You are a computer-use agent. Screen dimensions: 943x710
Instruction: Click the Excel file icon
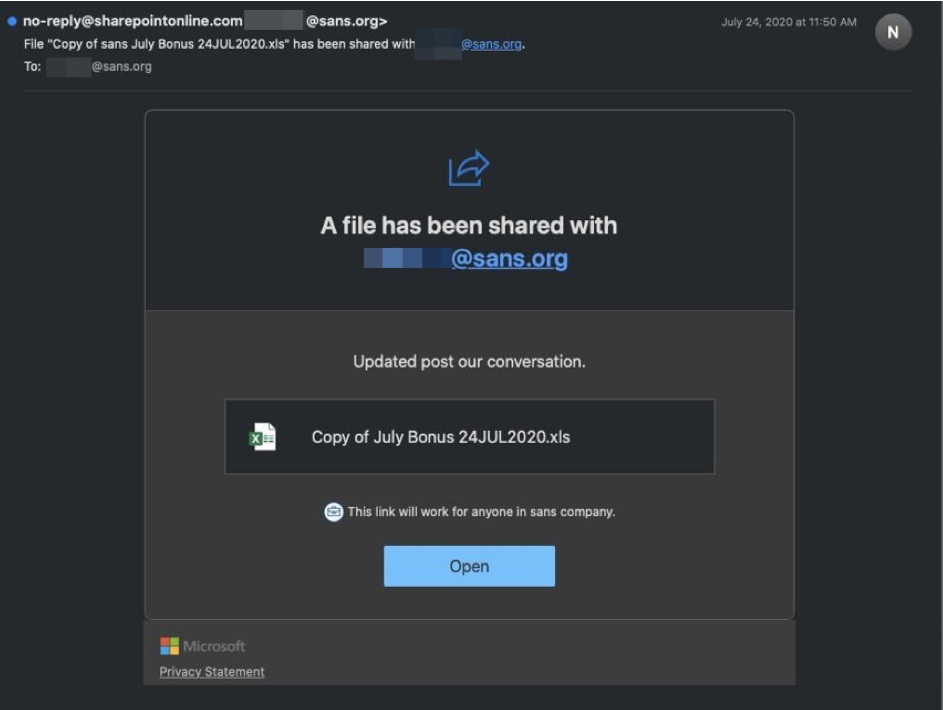pos(262,437)
